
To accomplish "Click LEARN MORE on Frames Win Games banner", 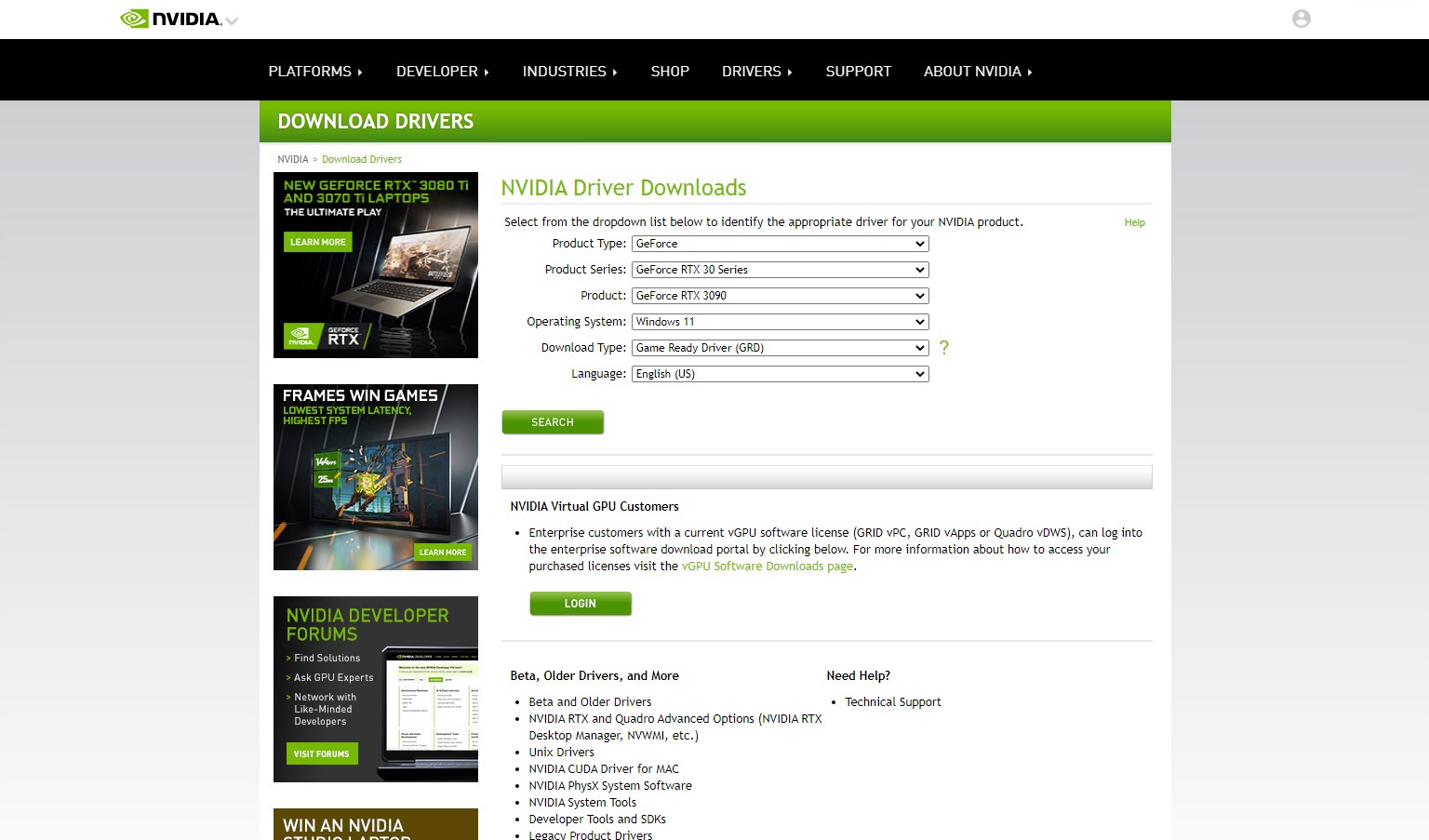I will 443,553.
